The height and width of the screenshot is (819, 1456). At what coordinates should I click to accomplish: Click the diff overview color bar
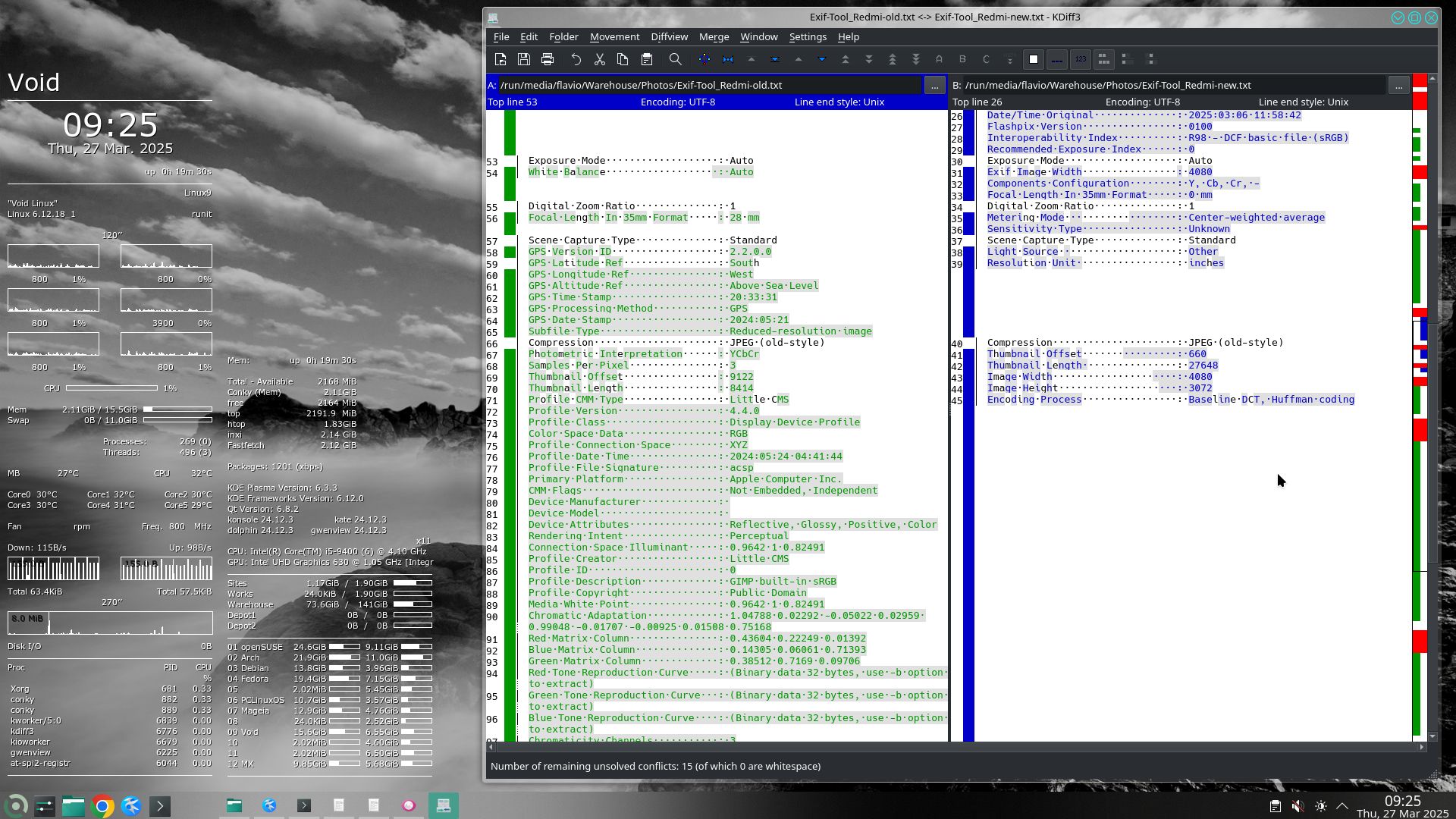pos(1420,409)
